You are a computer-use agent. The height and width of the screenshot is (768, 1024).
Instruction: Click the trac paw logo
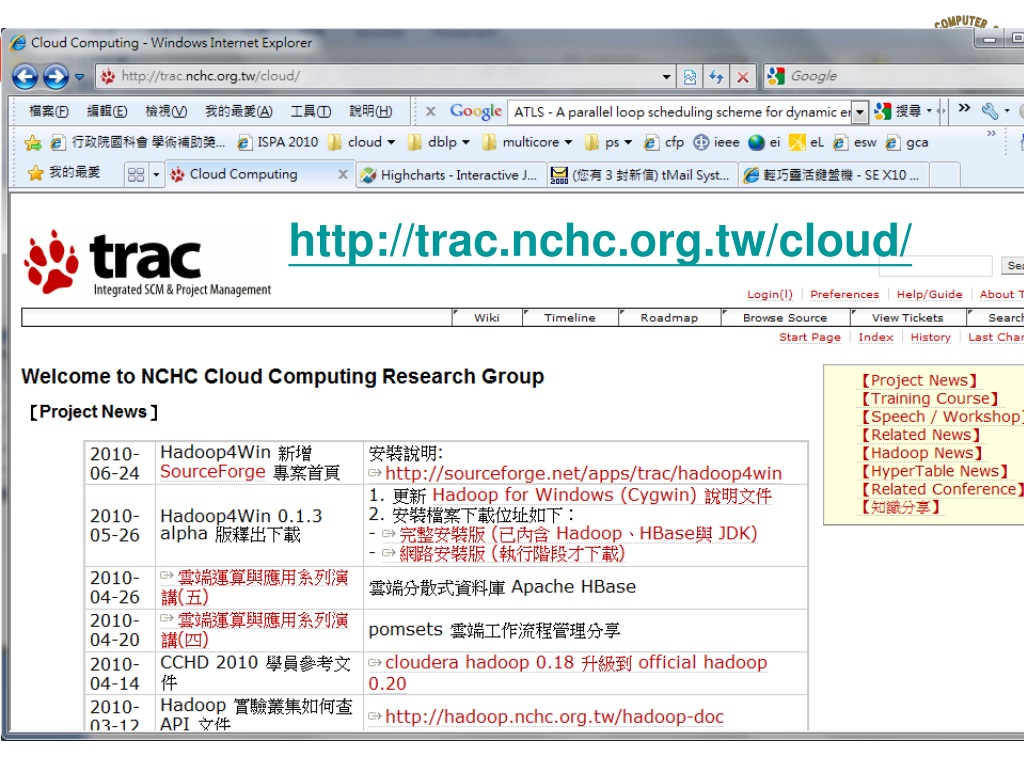pyautogui.click(x=147, y=262)
